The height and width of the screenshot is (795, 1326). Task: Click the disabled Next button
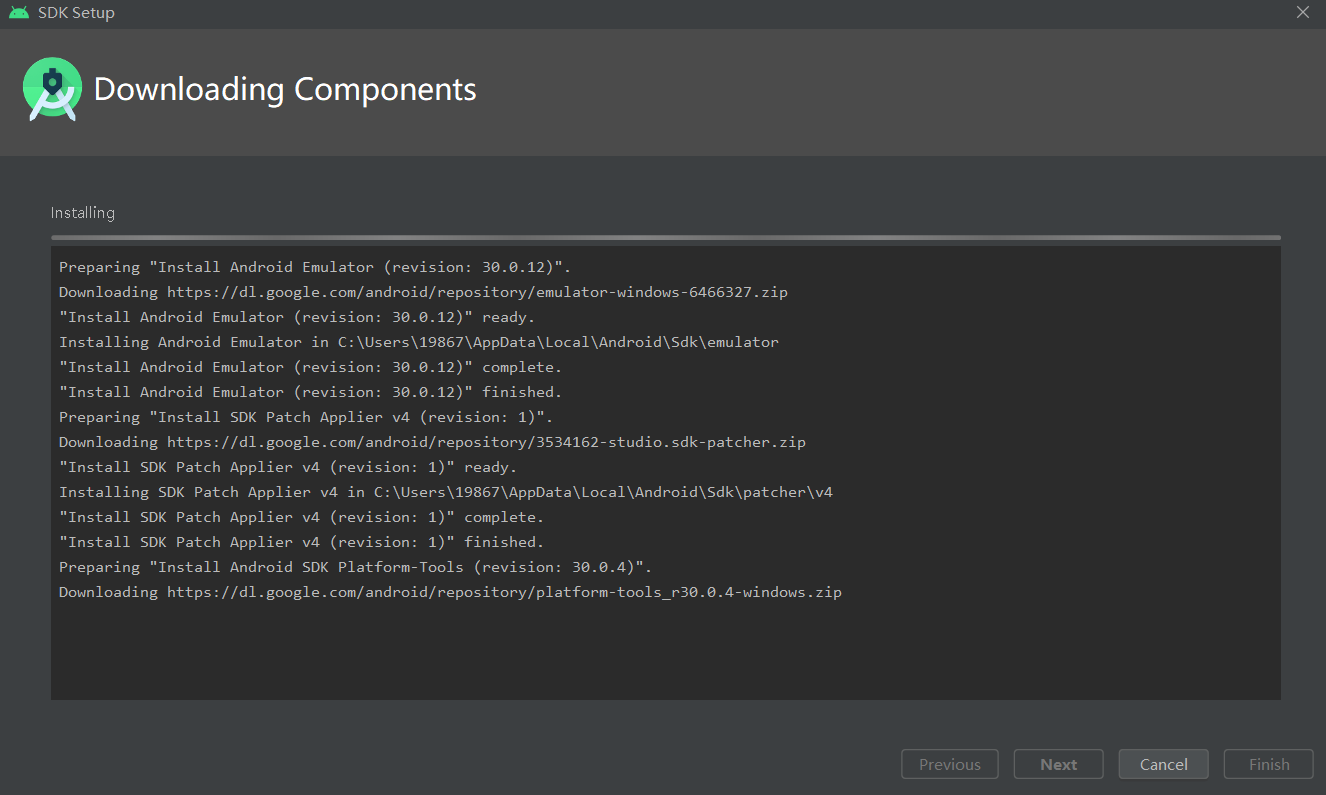[1058, 764]
